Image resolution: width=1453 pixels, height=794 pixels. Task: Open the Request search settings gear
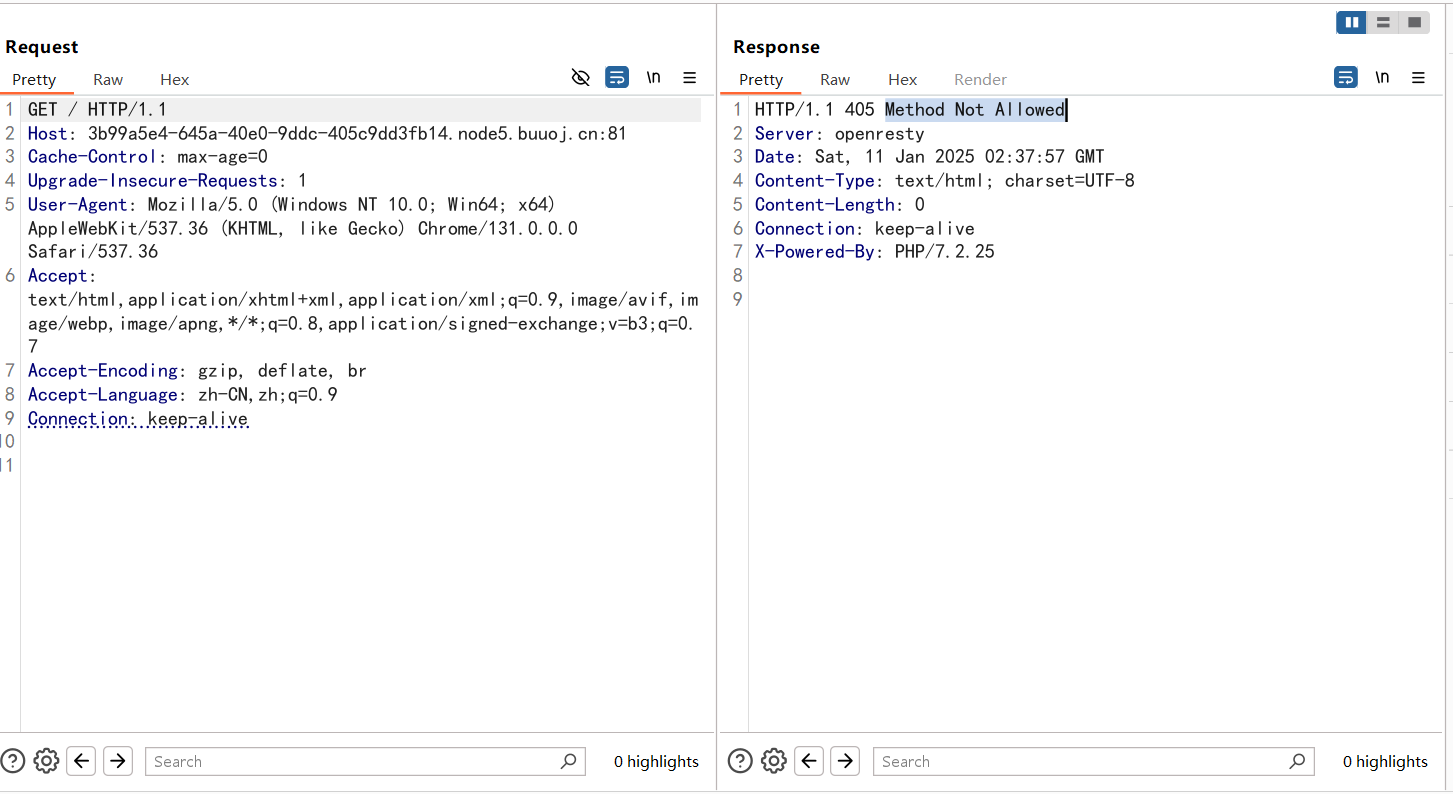[x=46, y=761]
